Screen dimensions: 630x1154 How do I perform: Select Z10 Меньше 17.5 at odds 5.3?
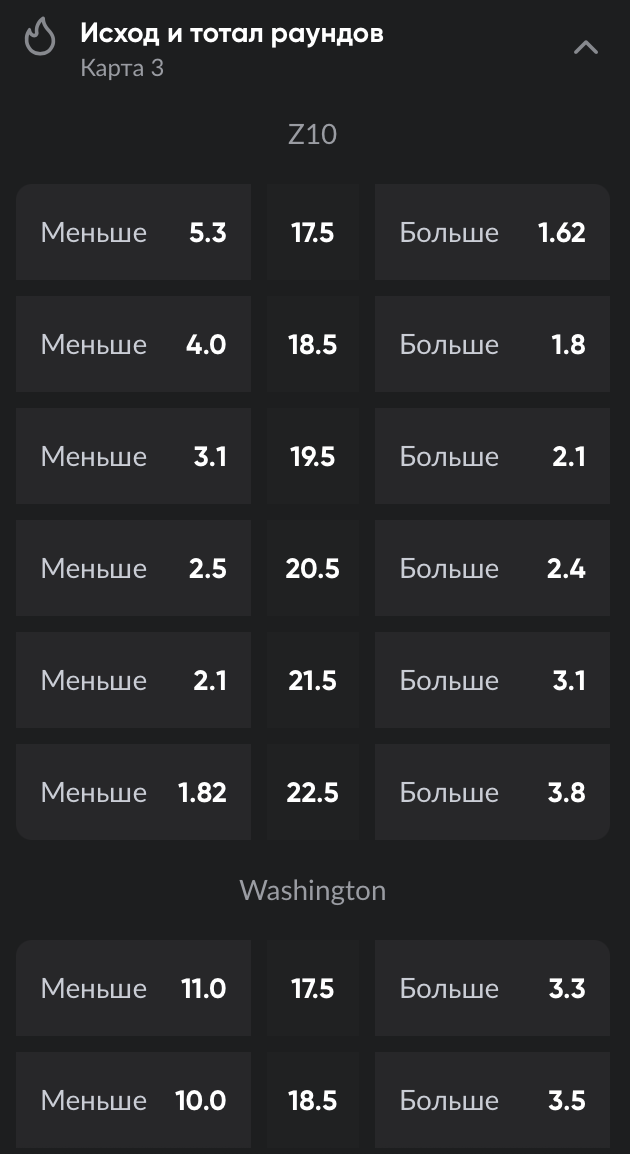pyautogui.click(x=133, y=233)
